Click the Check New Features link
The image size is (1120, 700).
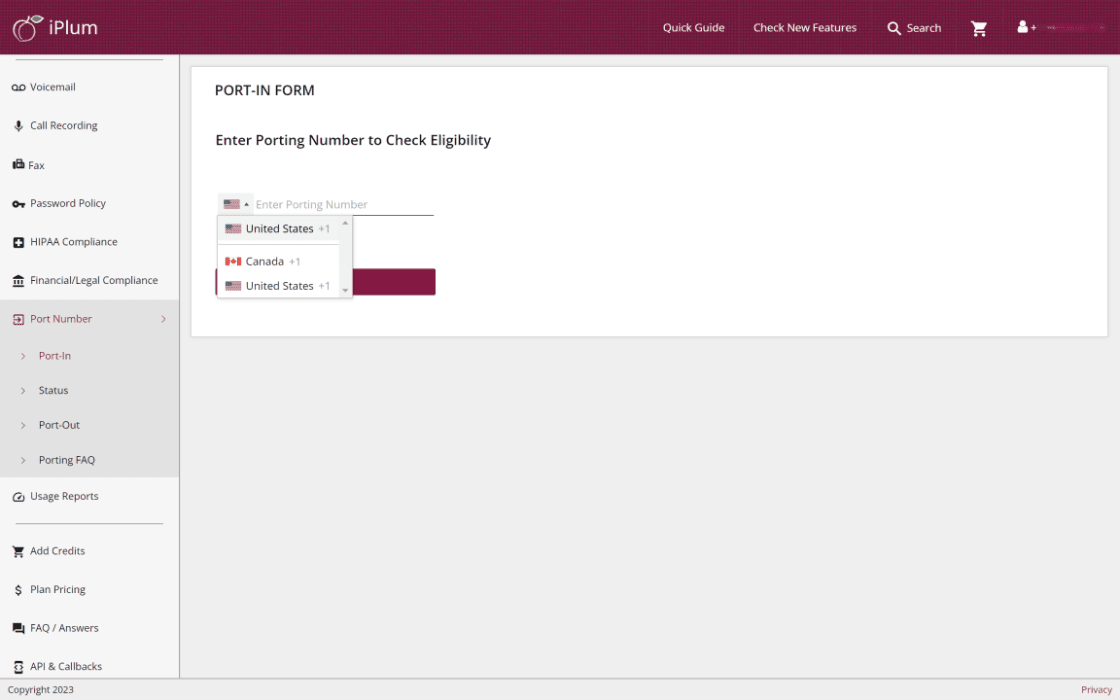[805, 28]
